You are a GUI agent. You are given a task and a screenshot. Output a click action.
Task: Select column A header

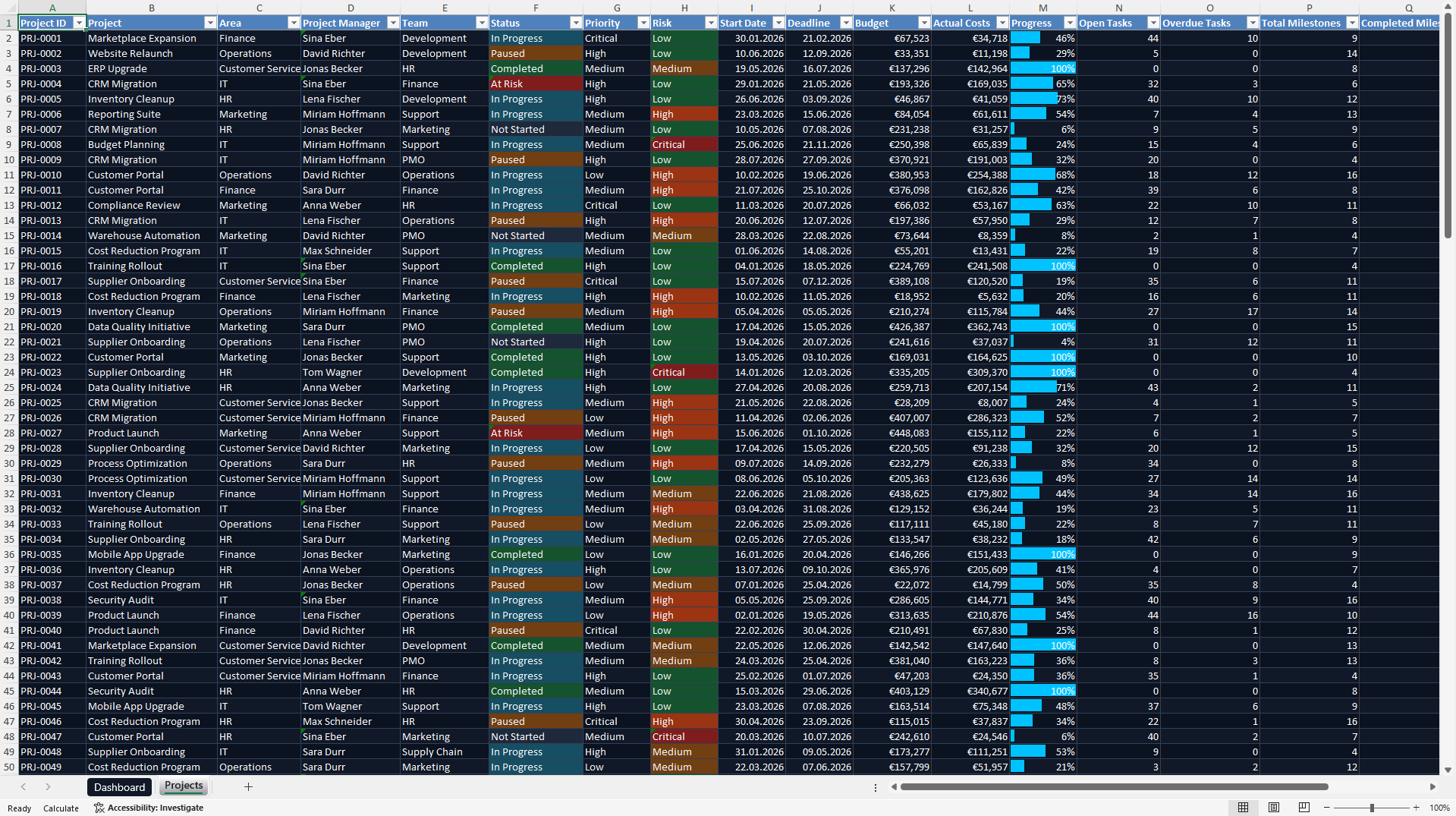[52, 8]
